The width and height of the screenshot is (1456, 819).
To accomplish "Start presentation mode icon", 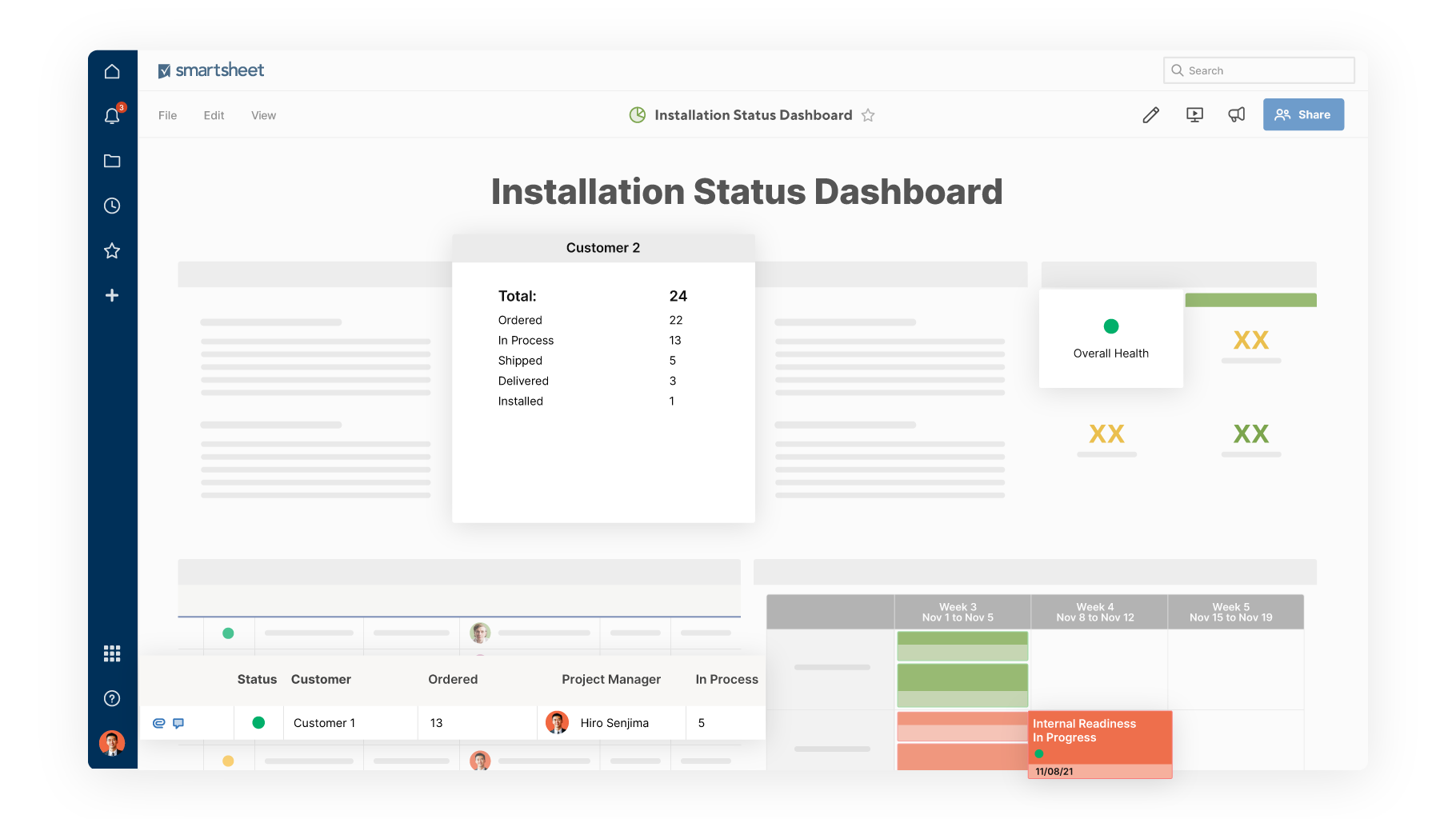I will pyautogui.click(x=1194, y=115).
